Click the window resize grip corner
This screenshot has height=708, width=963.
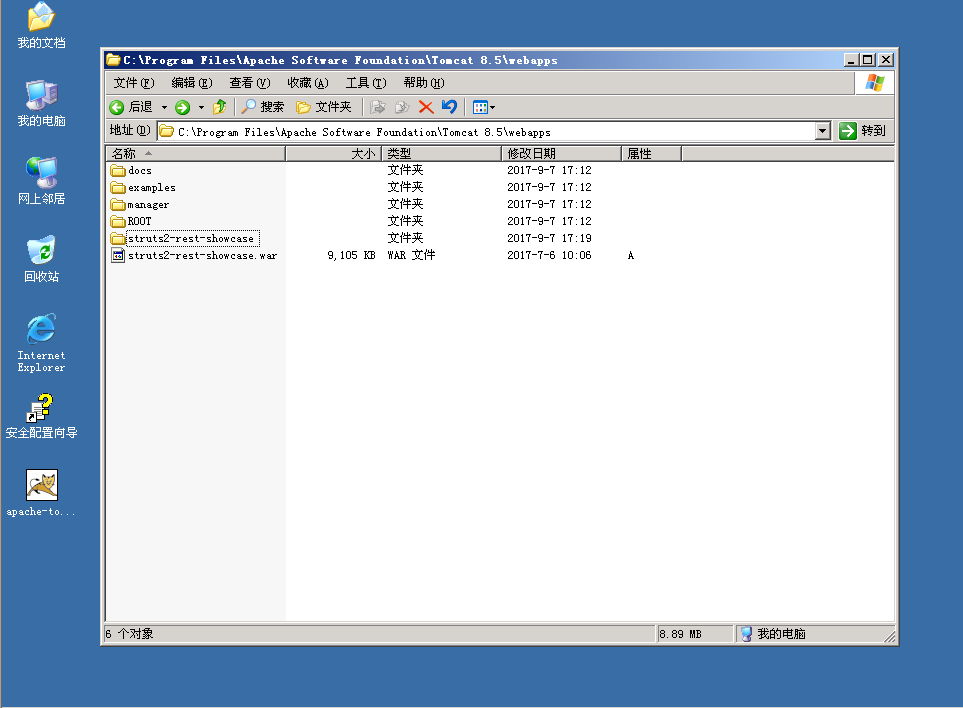(x=889, y=636)
